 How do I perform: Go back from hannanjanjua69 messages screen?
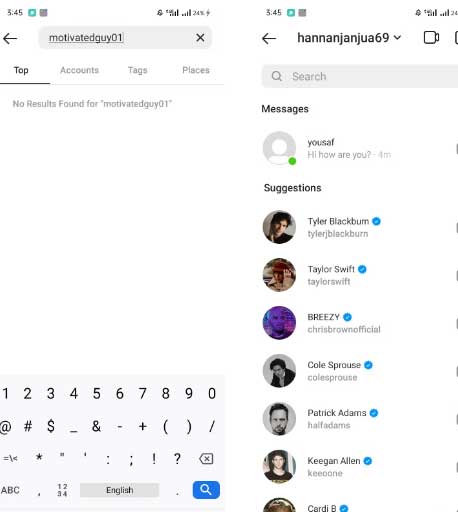click(269, 39)
